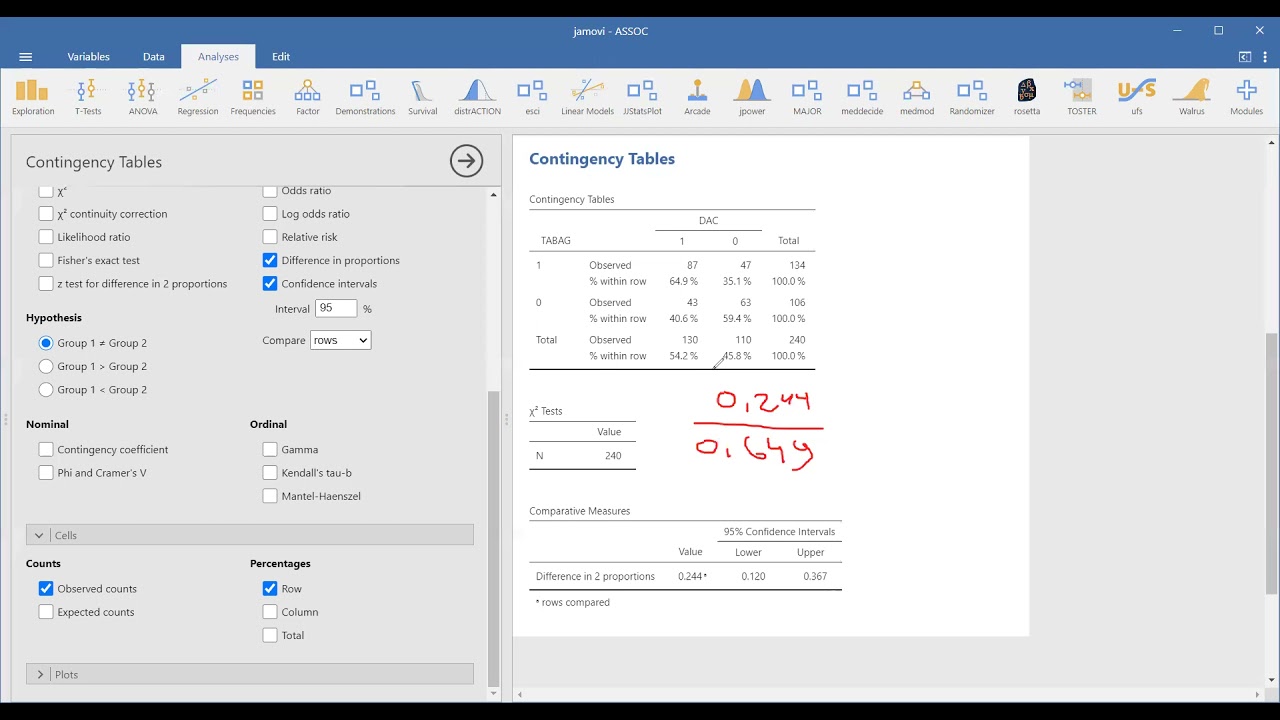Image resolution: width=1280 pixels, height=720 pixels.
Task: Open the medmod module
Action: point(917,97)
